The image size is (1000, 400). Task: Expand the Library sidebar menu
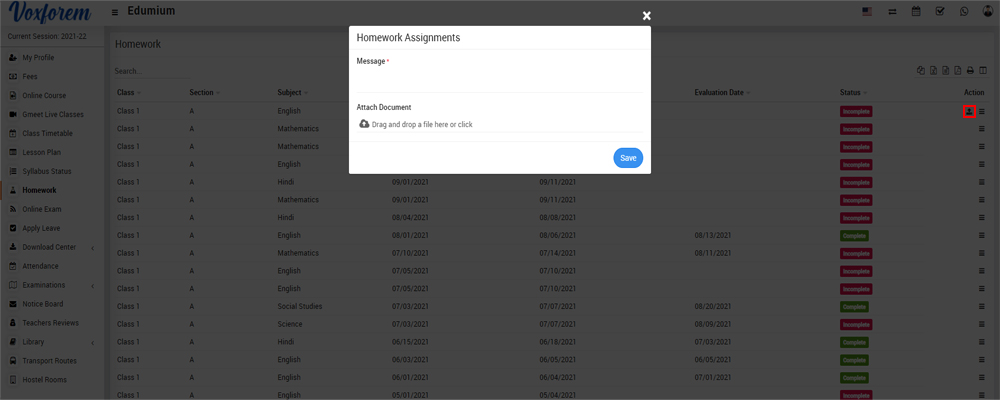point(50,342)
